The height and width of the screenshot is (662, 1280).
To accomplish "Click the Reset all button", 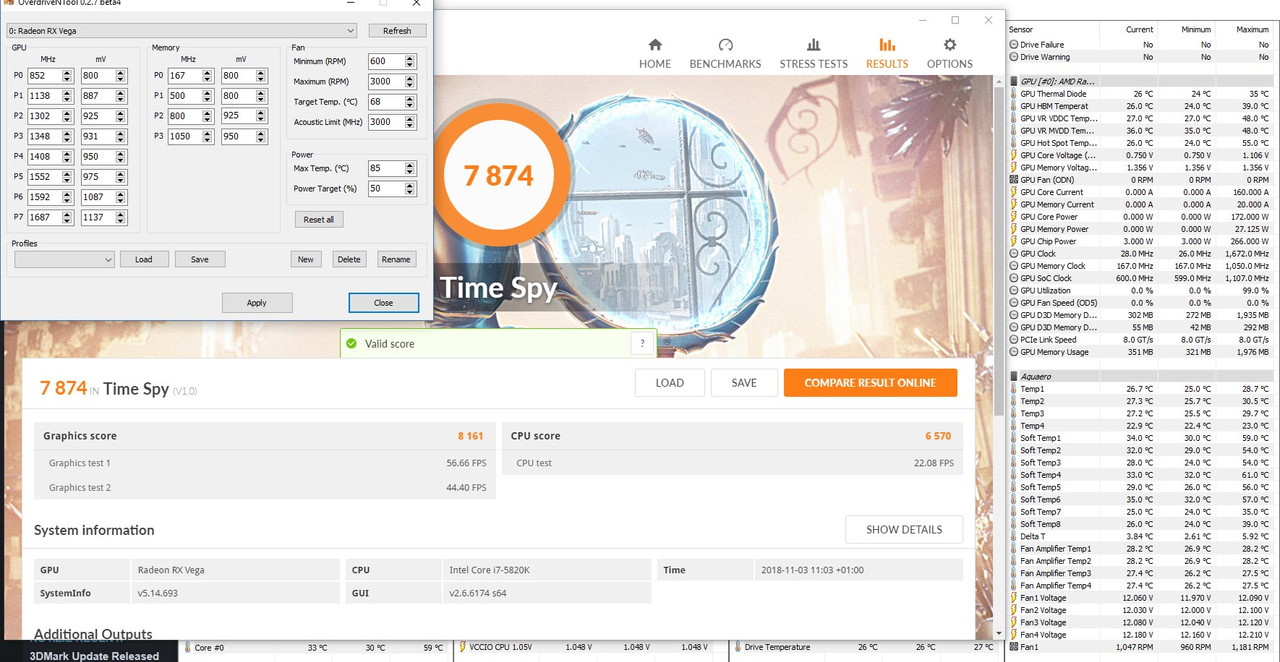I will [x=319, y=219].
